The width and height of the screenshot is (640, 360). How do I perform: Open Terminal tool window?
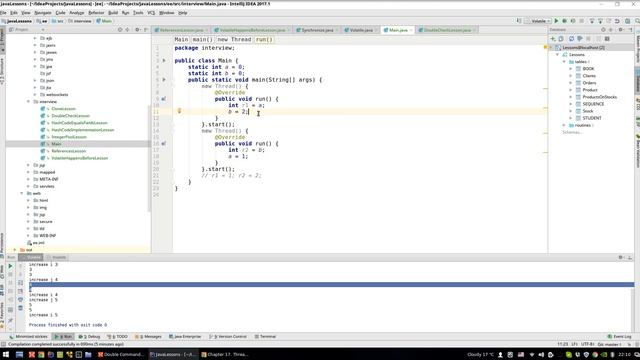266,337
